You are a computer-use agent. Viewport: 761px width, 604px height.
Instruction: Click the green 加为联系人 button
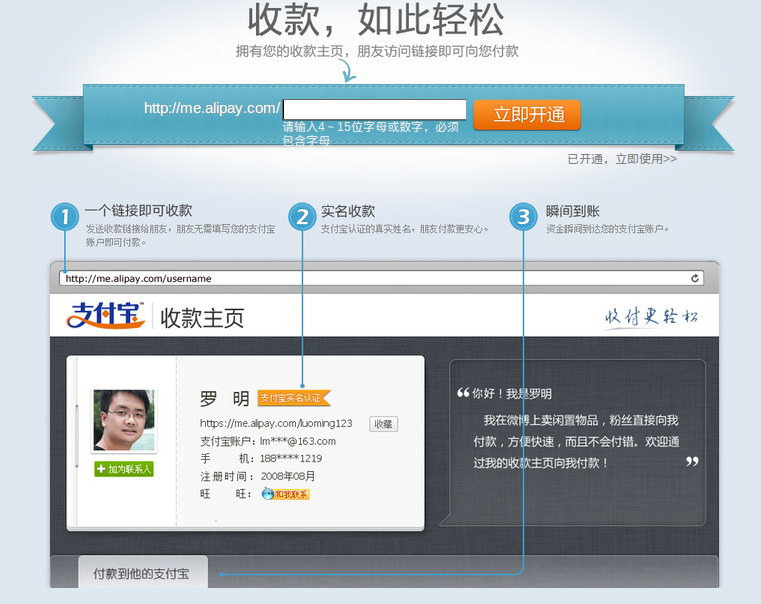(x=124, y=469)
